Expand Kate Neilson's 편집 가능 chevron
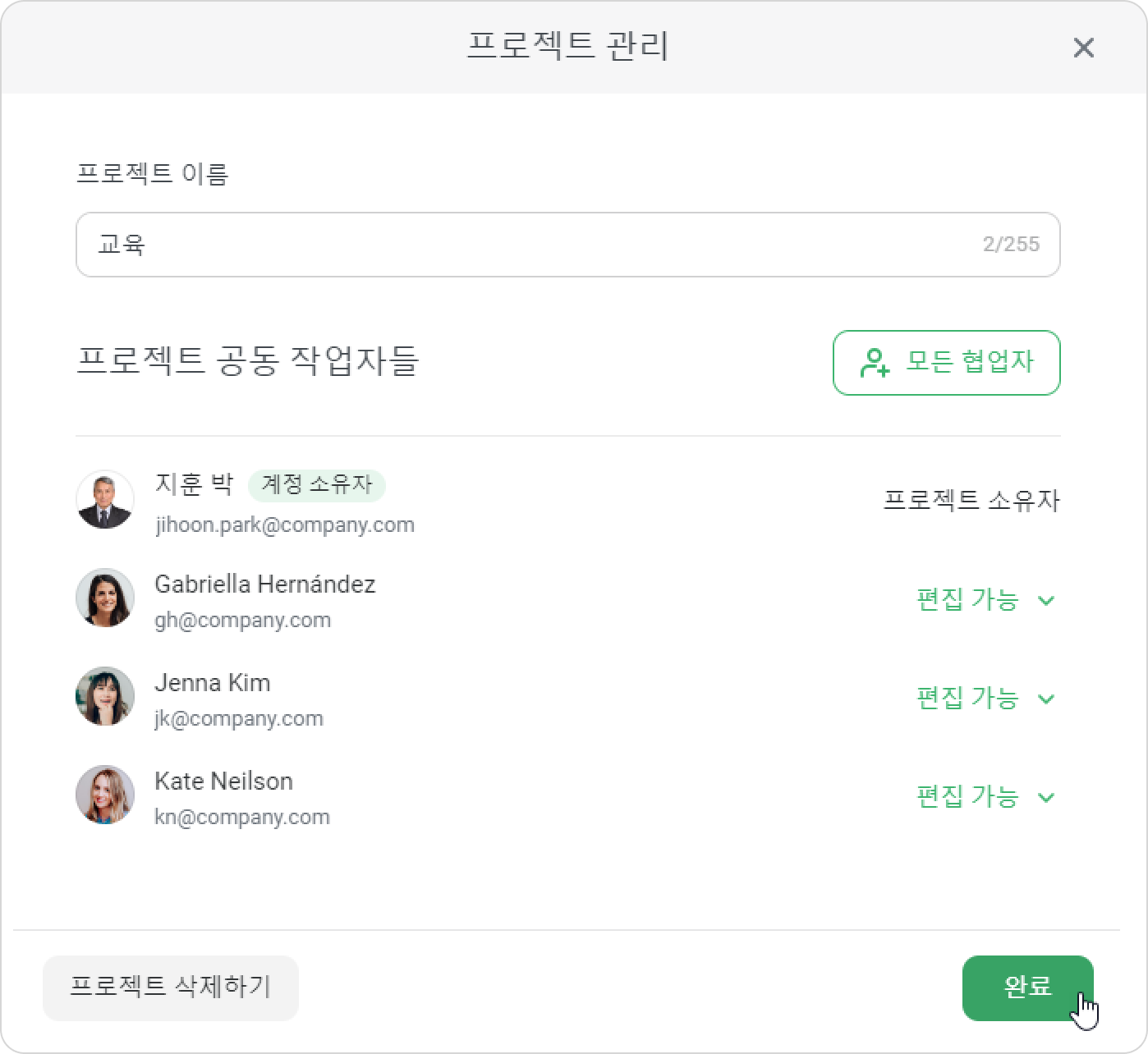This screenshot has width=1148, height=1054. point(1046,797)
